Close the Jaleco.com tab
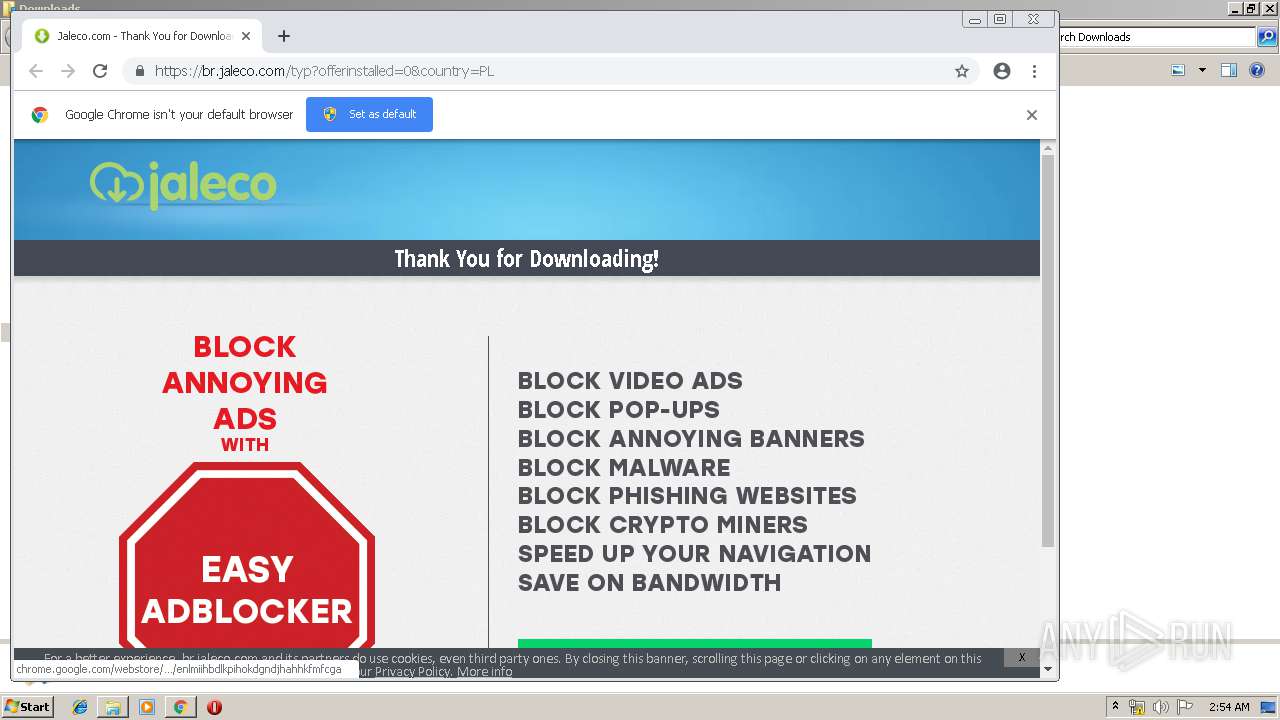 click(246, 36)
